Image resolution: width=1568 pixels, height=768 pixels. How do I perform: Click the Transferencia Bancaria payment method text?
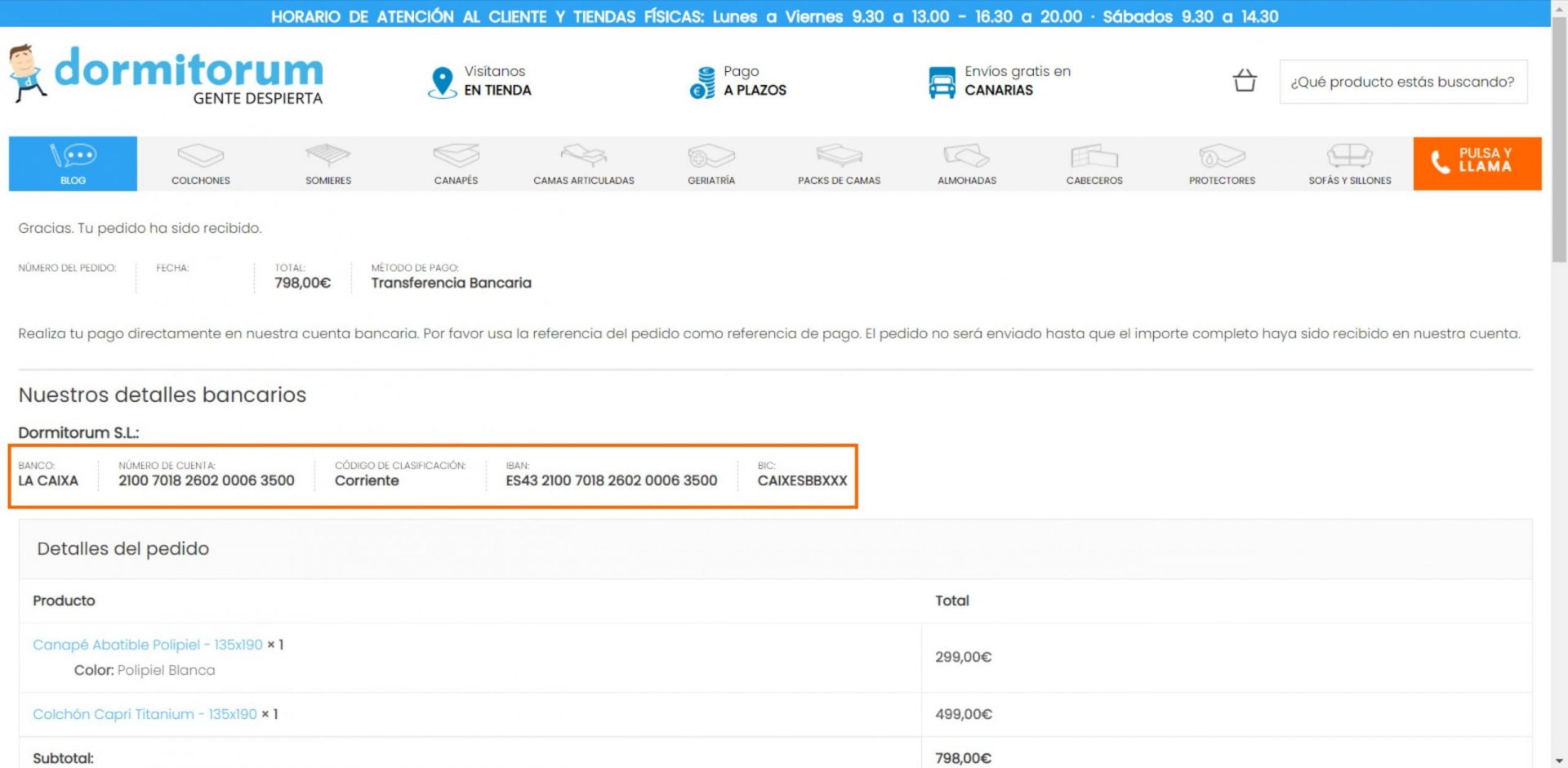coord(451,283)
